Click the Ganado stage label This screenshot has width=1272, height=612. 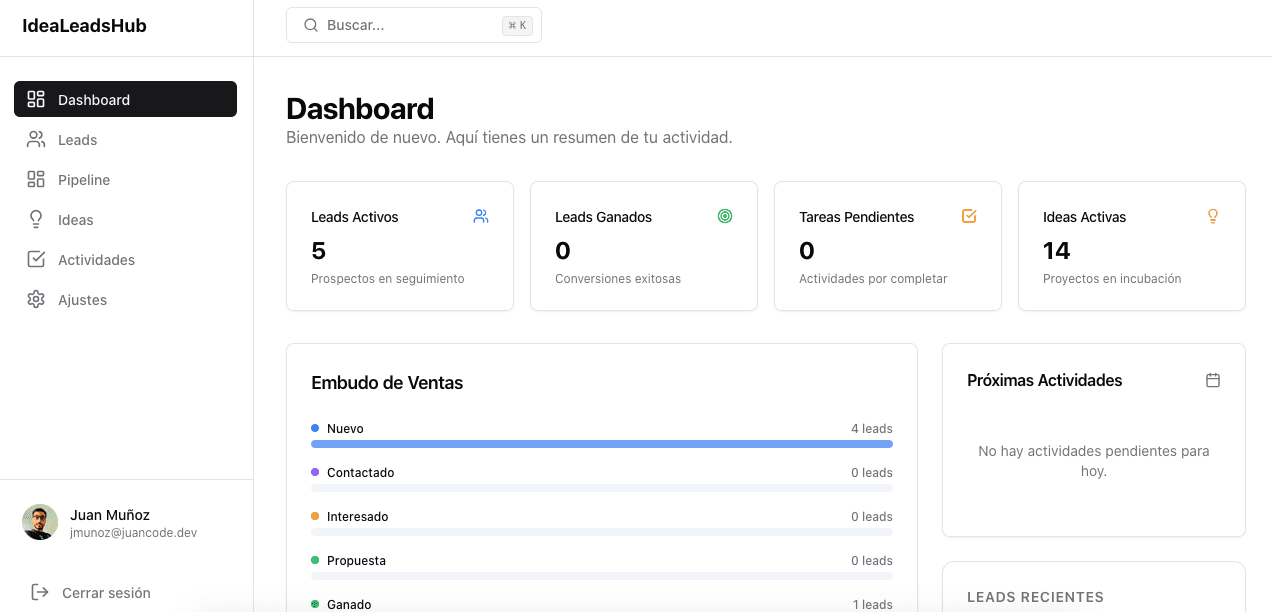pyautogui.click(x=349, y=604)
